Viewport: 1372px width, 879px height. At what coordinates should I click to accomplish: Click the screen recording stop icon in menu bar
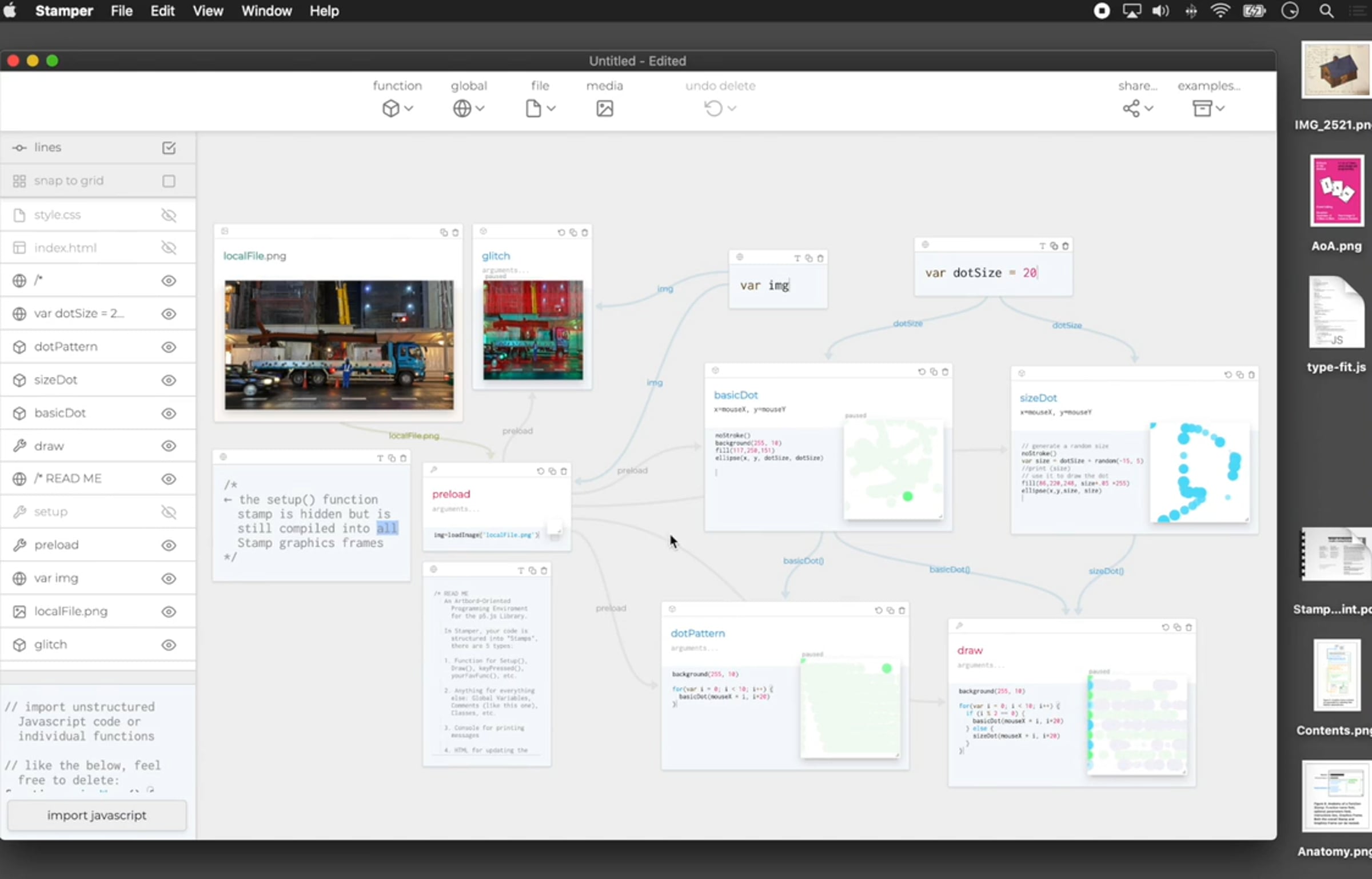1102,11
